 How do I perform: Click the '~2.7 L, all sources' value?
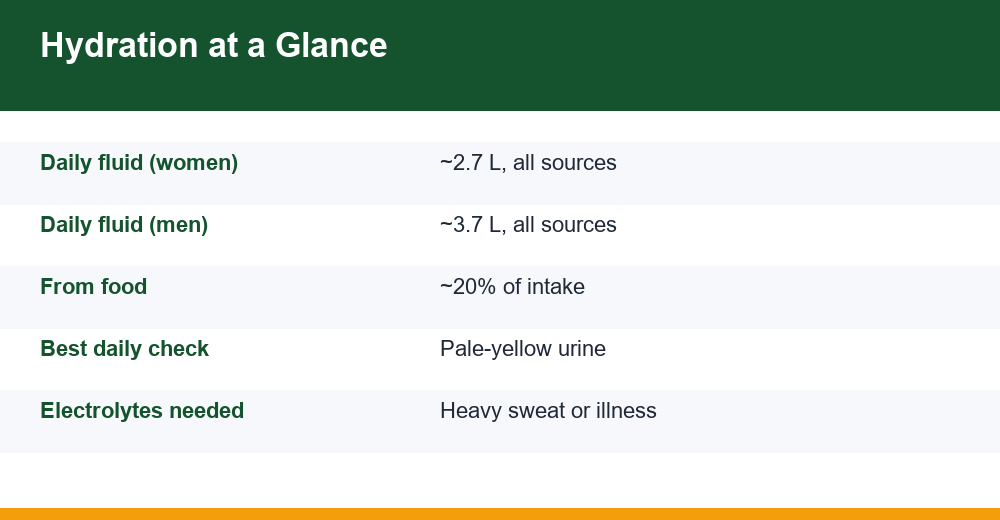click(528, 163)
